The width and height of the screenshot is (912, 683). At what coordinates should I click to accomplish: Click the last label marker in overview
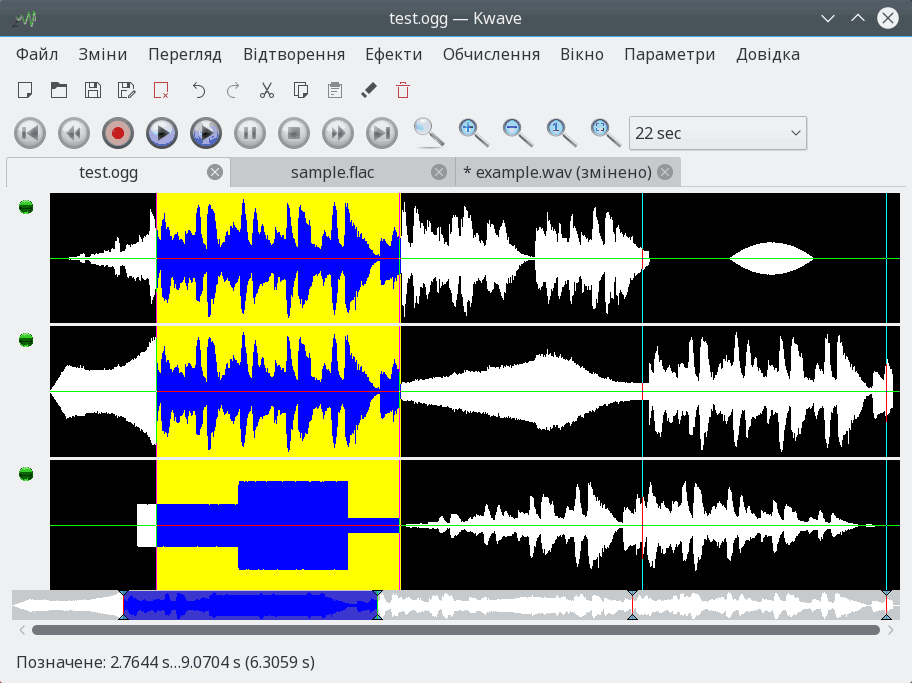click(x=886, y=605)
